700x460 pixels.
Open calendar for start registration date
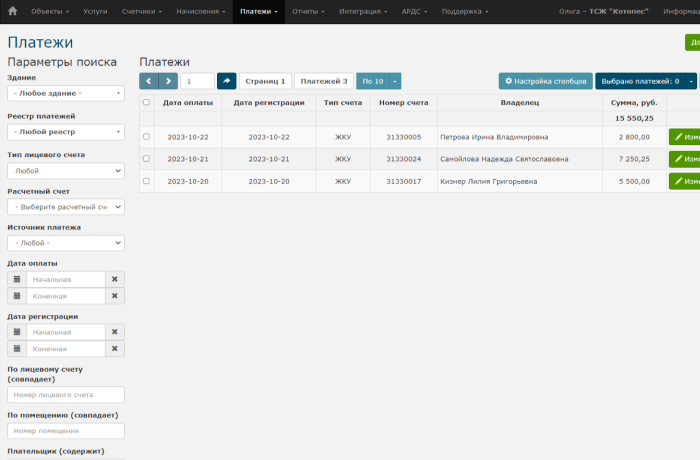(17, 332)
